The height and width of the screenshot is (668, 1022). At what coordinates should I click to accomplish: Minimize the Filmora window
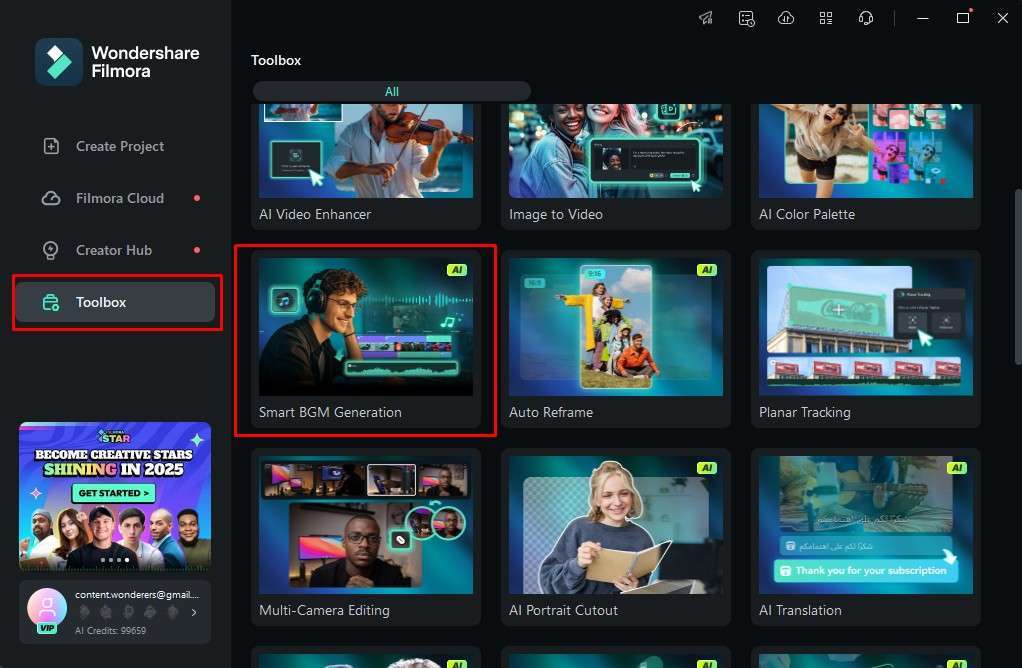point(923,18)
